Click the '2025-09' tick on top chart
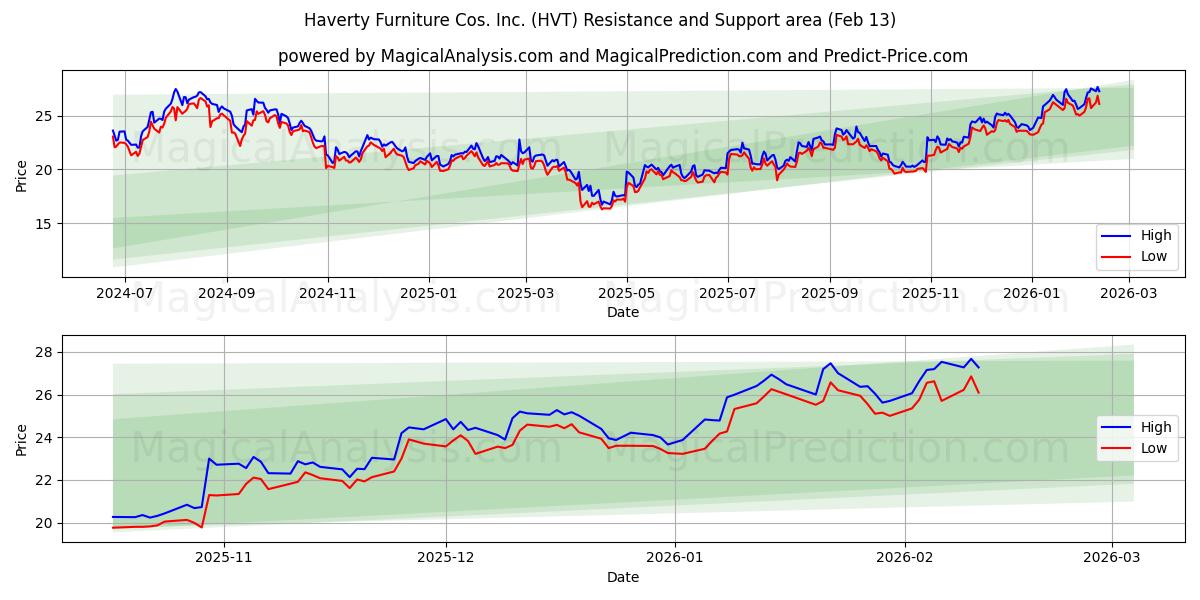This screenshot has height=600, width=1200. pos(829,294)
